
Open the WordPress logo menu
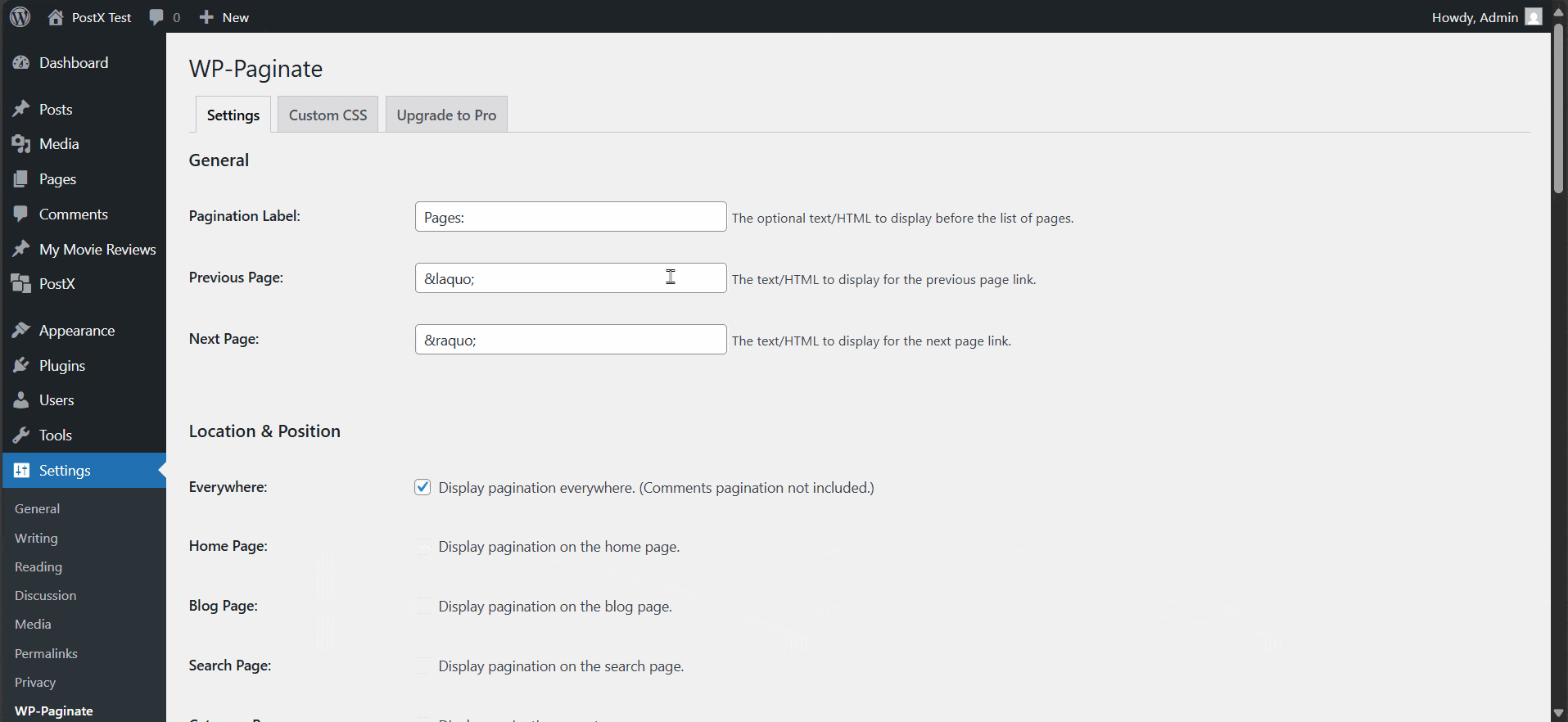(20, 16)
